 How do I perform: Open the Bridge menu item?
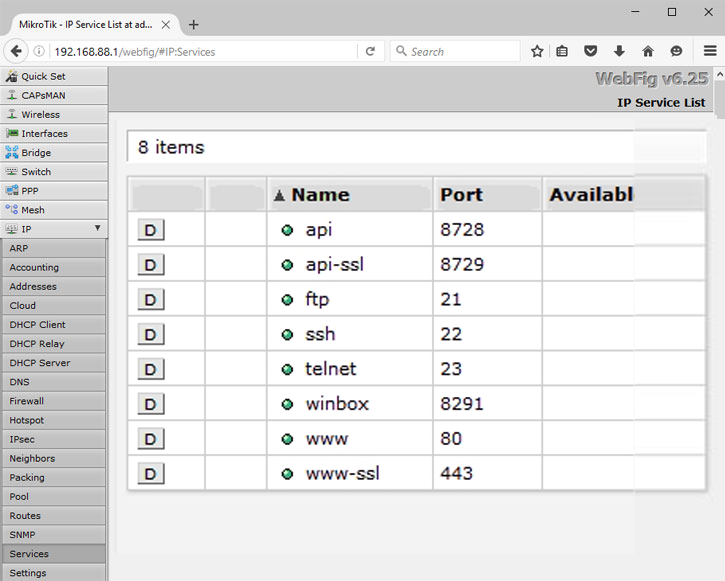tap(54, 153)
